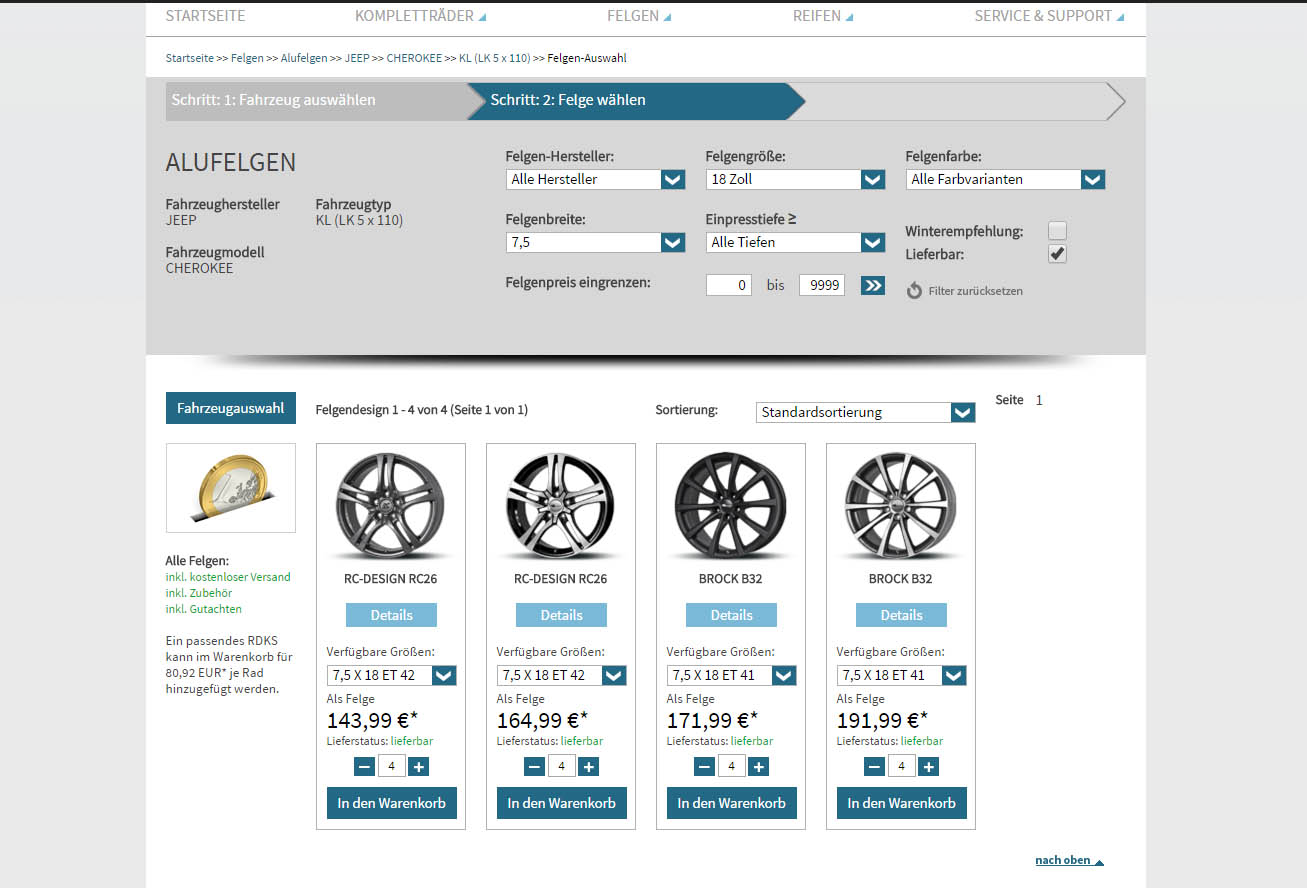Expand the Felgengröße 18 Zoll dropdown
This screenshot has width=1307, height=888.
[795, 180]
